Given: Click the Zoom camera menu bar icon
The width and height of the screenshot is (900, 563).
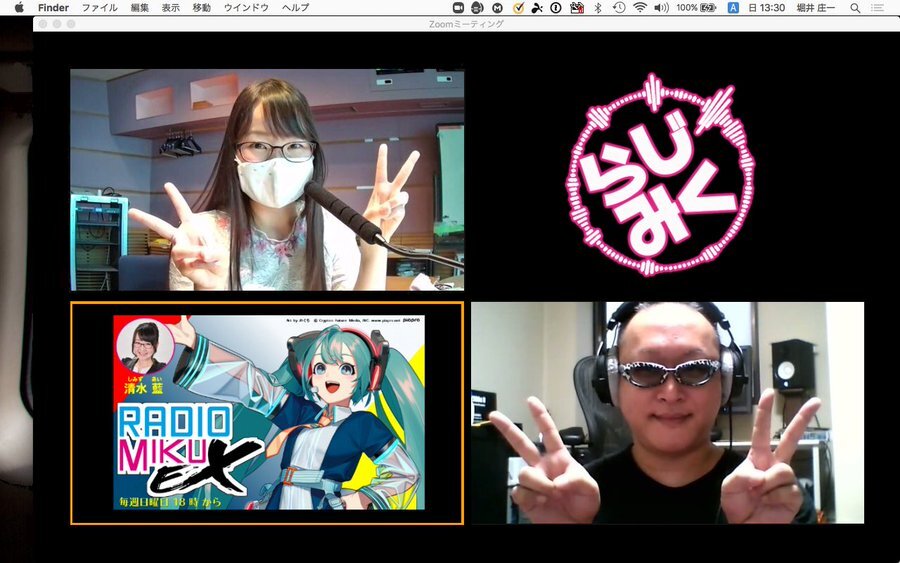Looking at the screenshot, I should pos(459,7).
